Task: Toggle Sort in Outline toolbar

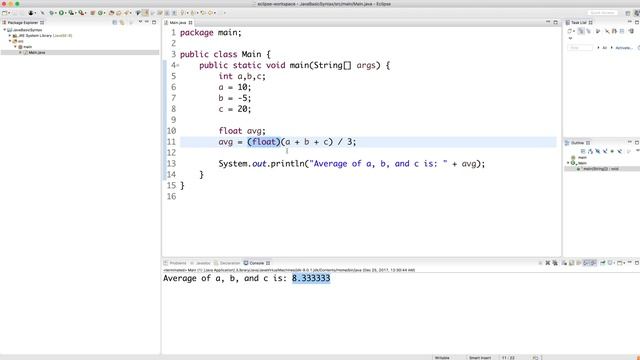Action: pos(590,151)
